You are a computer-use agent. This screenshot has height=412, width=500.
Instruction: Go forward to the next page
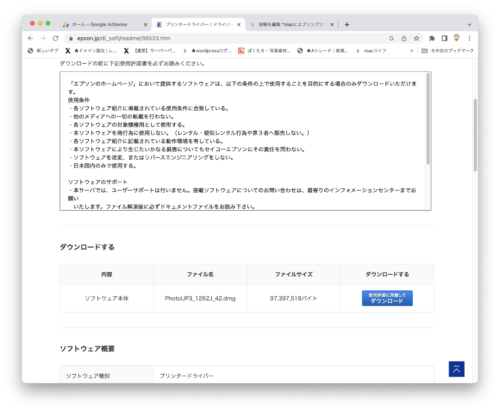(x=43, y=38)
